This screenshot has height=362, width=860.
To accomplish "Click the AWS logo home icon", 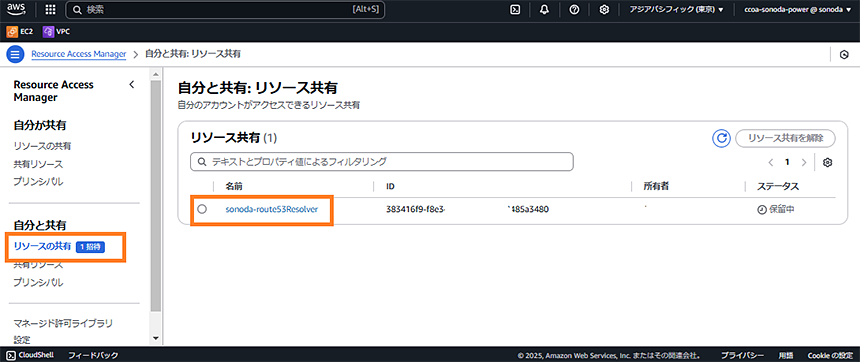I will (x=17, y=9).
